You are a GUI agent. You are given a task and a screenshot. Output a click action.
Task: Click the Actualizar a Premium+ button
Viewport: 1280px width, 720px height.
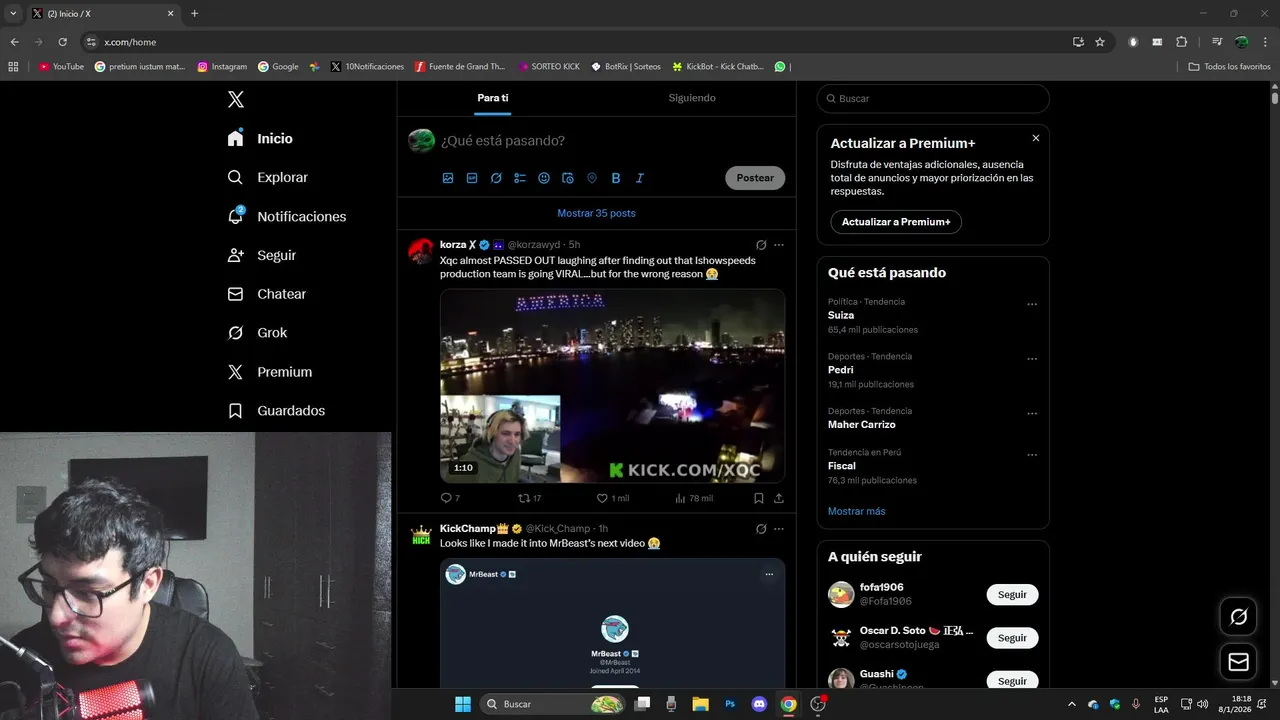(x=896, y=222)
